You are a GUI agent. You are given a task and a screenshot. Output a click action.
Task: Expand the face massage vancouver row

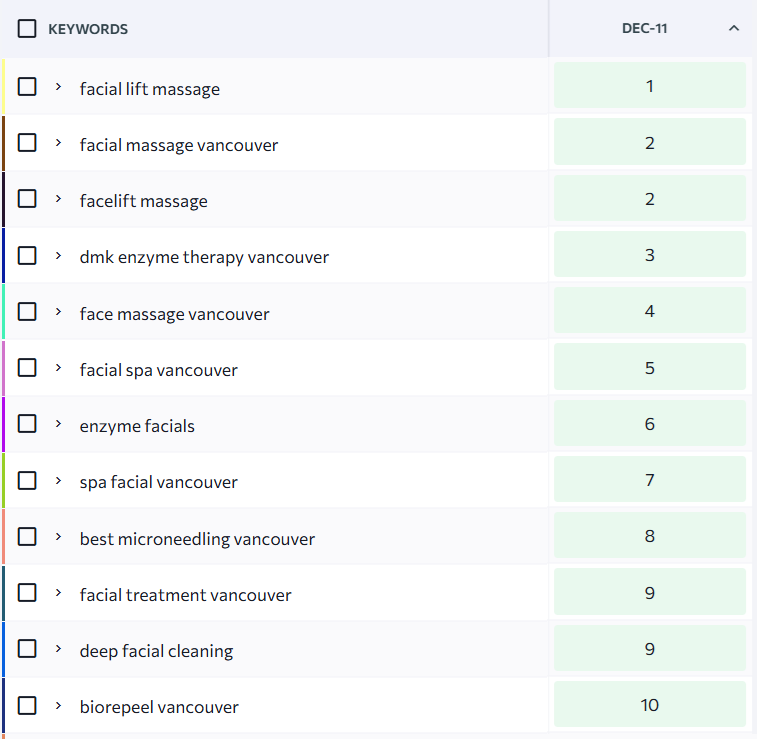pyautogui.click(x=59, y=313)
